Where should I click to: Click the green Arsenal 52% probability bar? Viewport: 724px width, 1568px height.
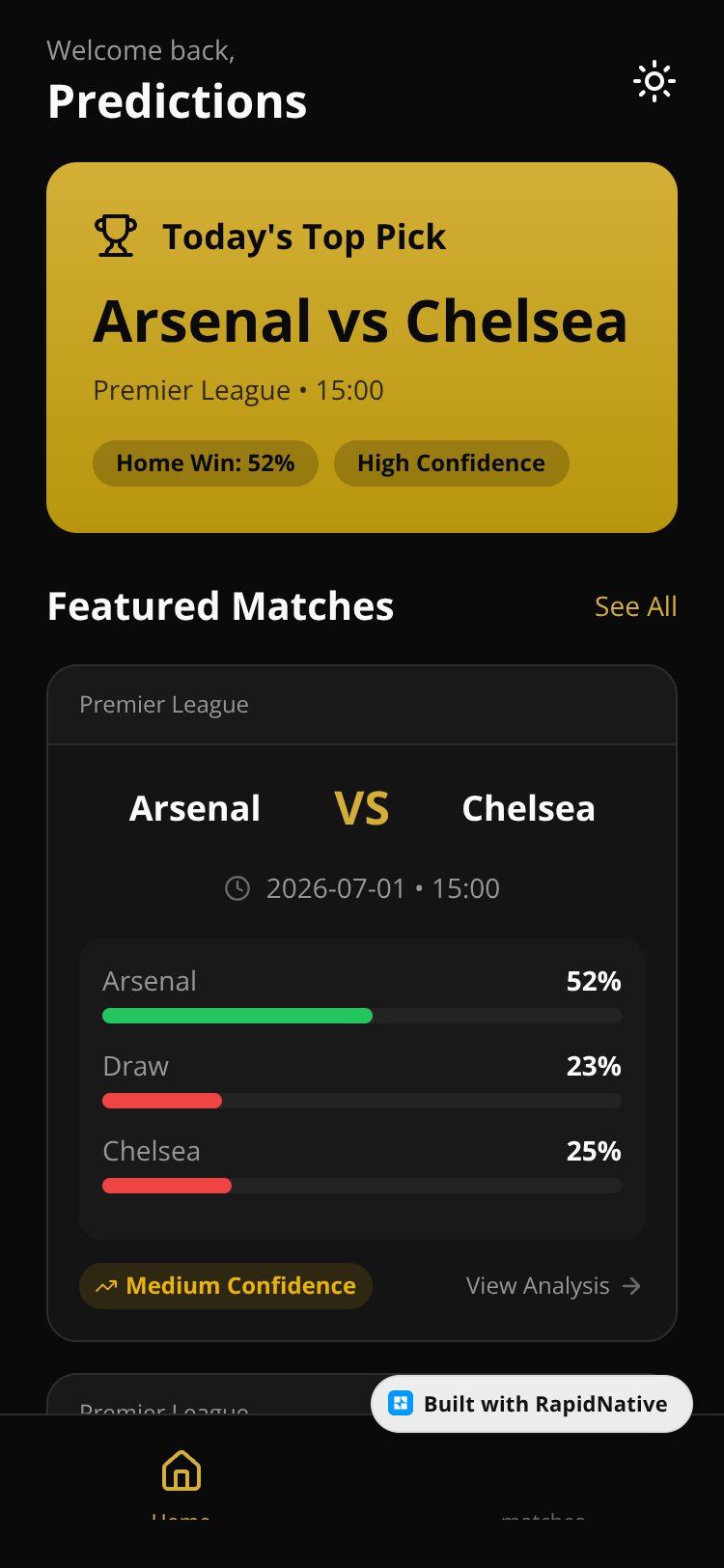coord(237,1016)
